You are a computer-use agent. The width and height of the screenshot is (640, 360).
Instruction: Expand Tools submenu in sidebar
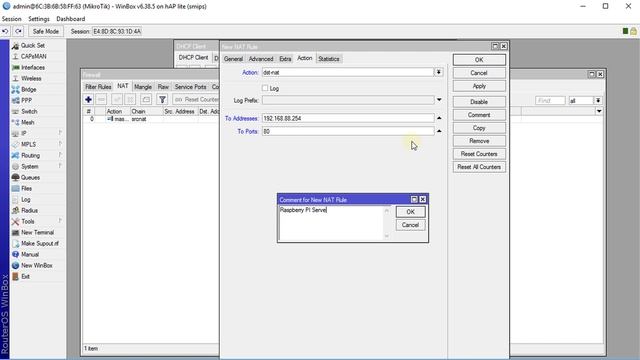coord(37,222)
